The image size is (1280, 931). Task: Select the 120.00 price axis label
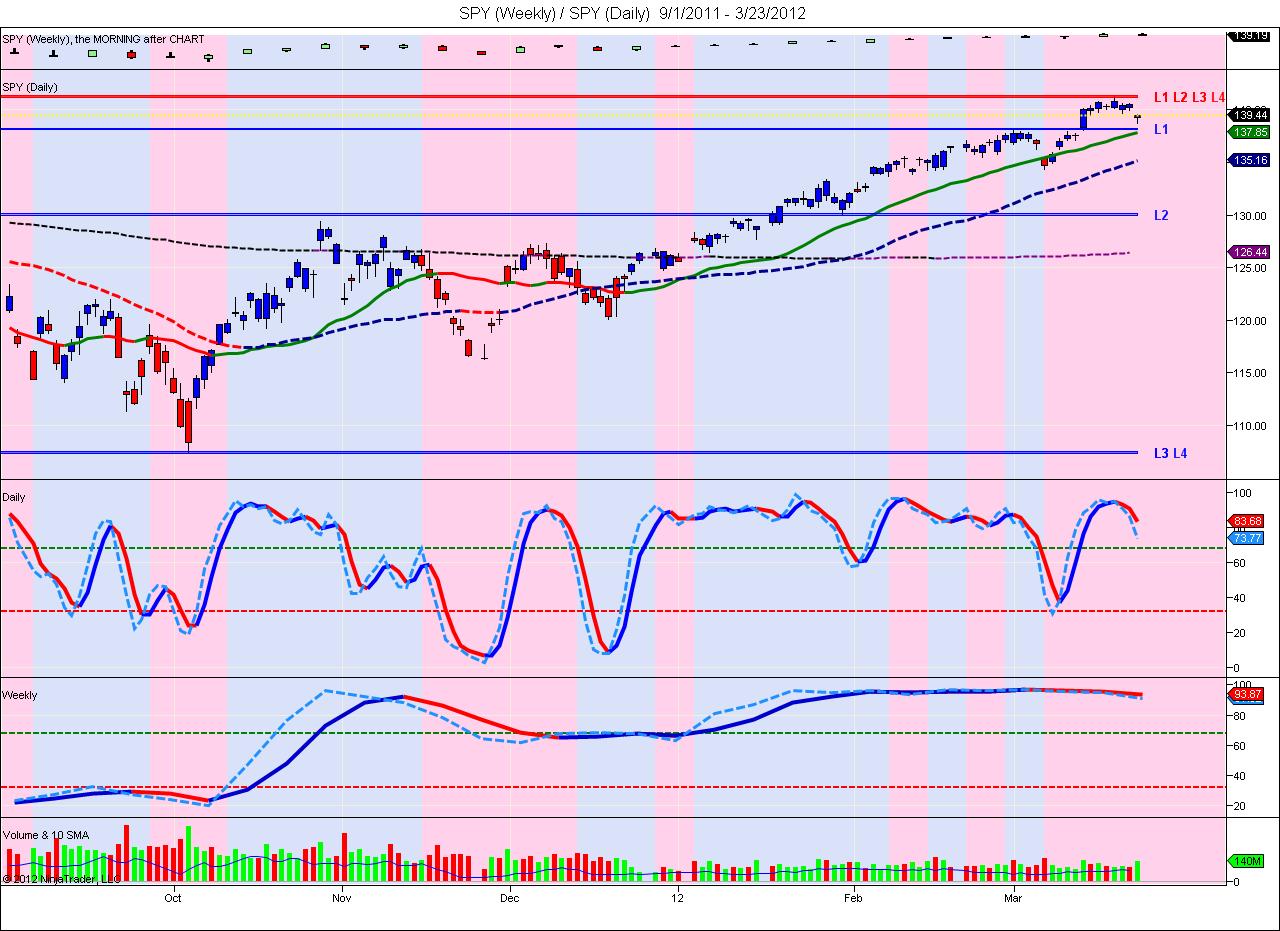coord(1252,321)
